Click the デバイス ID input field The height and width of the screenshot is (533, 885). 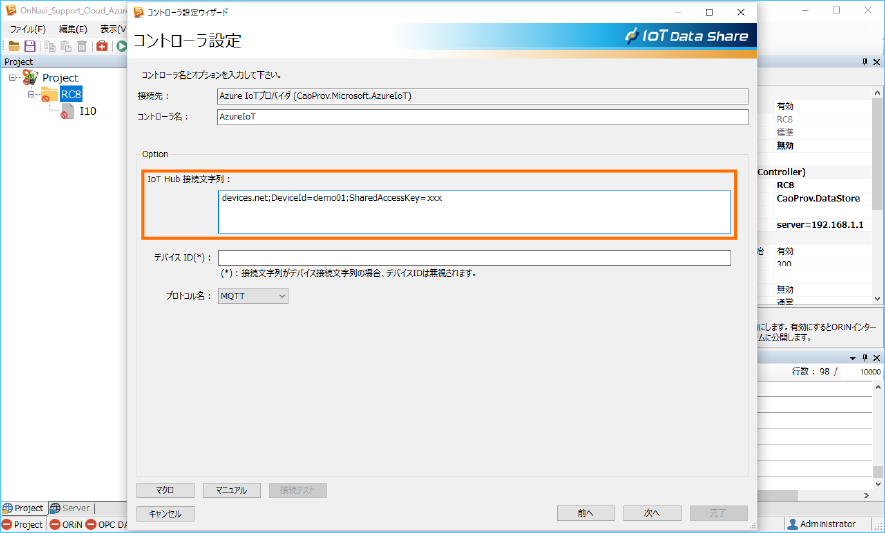pos(474,258)
